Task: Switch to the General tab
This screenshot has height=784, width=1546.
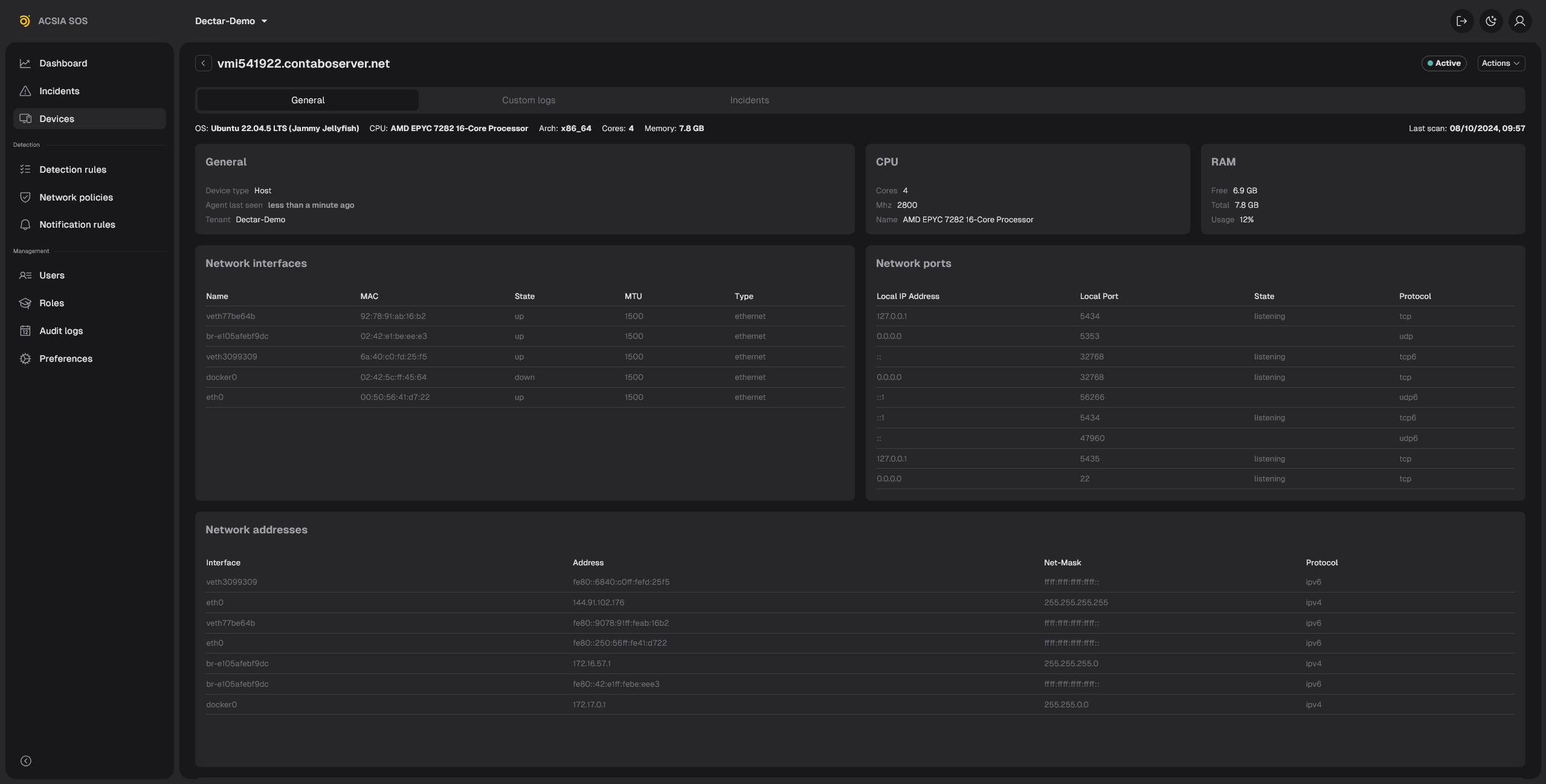Action: pos(308,100)
